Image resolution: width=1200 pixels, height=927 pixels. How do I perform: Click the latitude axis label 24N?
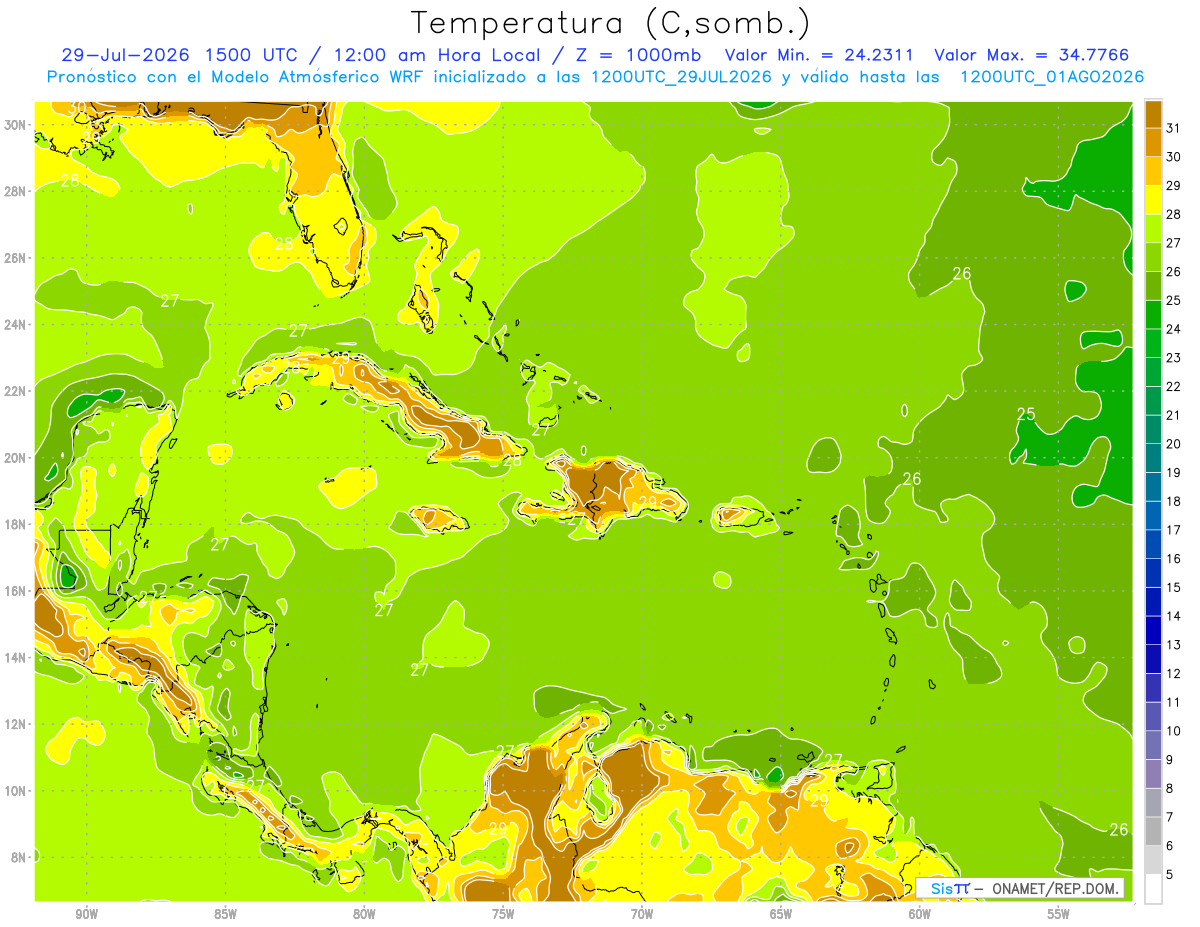click(x=16, y=325)
